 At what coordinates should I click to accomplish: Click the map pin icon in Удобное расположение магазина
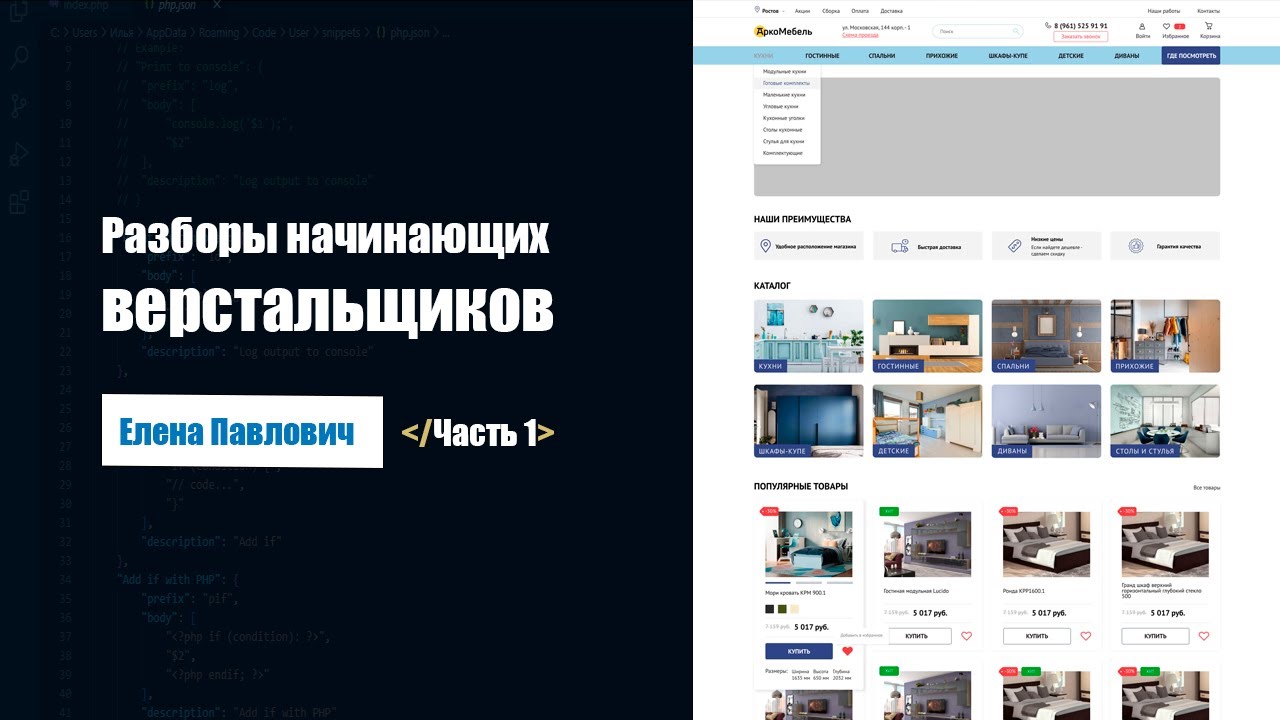[766, 246]
